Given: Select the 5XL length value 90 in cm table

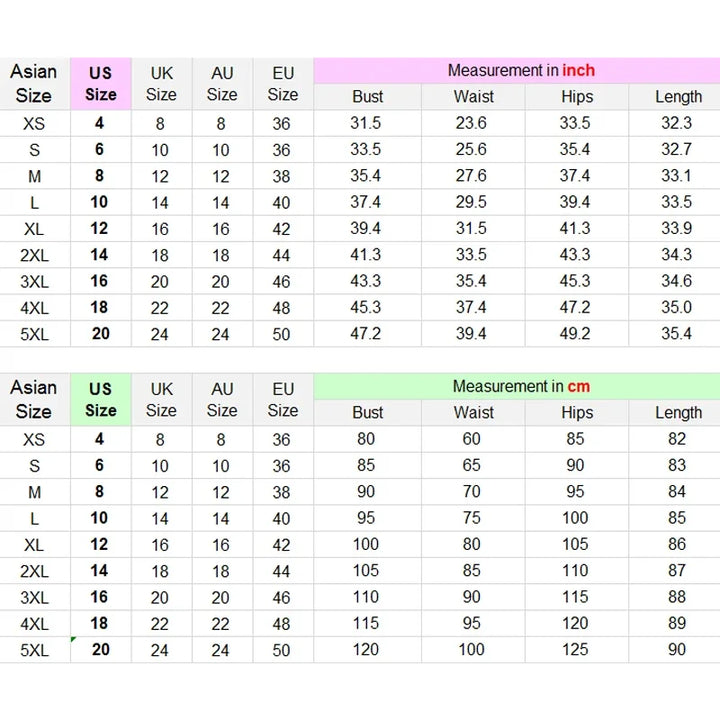Looking at the screenshot, I should click(x=677, y=649).
